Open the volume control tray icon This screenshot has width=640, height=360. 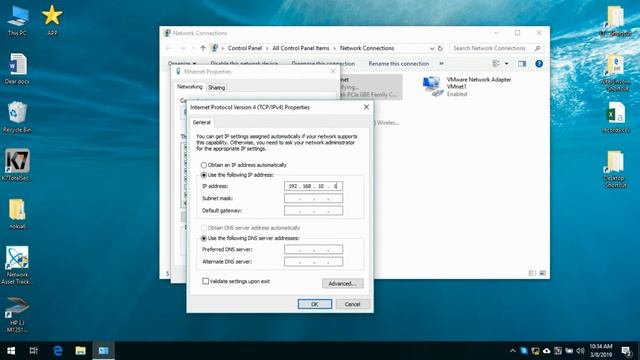(x=580, y=351)
